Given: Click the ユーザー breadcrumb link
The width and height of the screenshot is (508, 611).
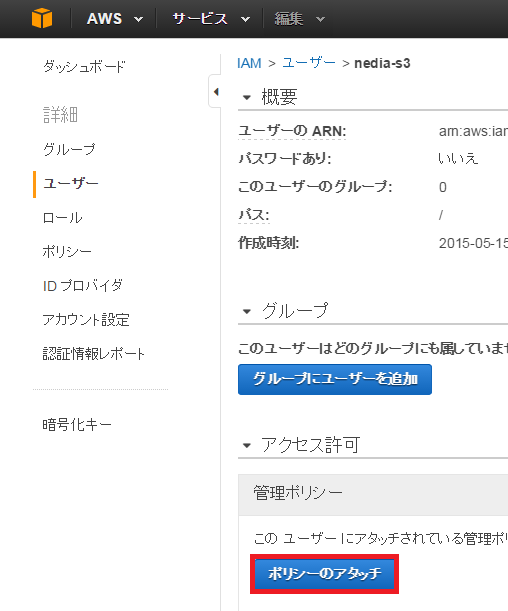Looking at the screenshot, I should [309, 63].
